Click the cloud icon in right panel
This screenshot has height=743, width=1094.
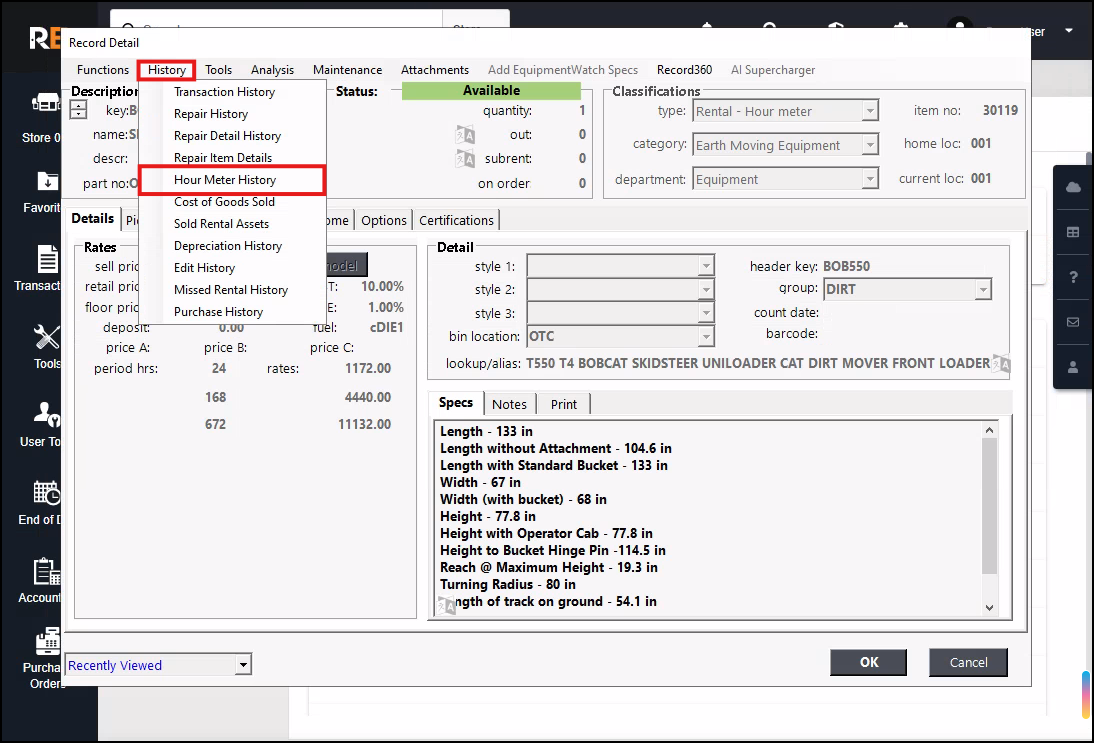[x=1073, y=188]
